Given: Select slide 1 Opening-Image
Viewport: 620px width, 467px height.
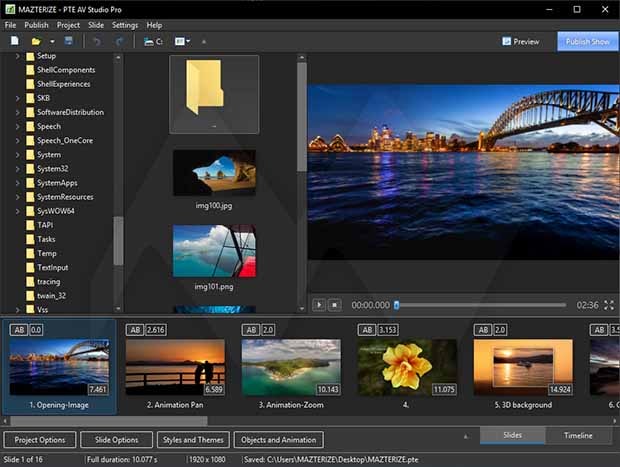Looking at the screenshot, I should coord(59,367).
